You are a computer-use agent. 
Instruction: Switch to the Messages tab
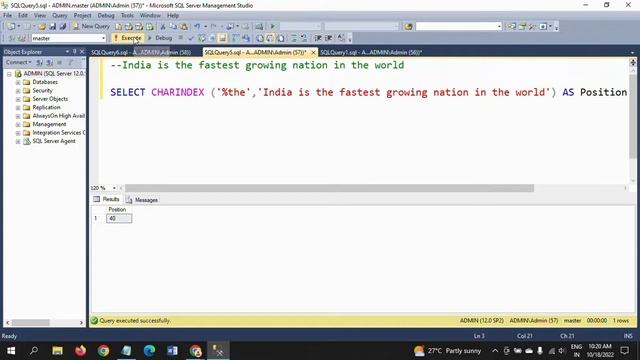(142, 200)
